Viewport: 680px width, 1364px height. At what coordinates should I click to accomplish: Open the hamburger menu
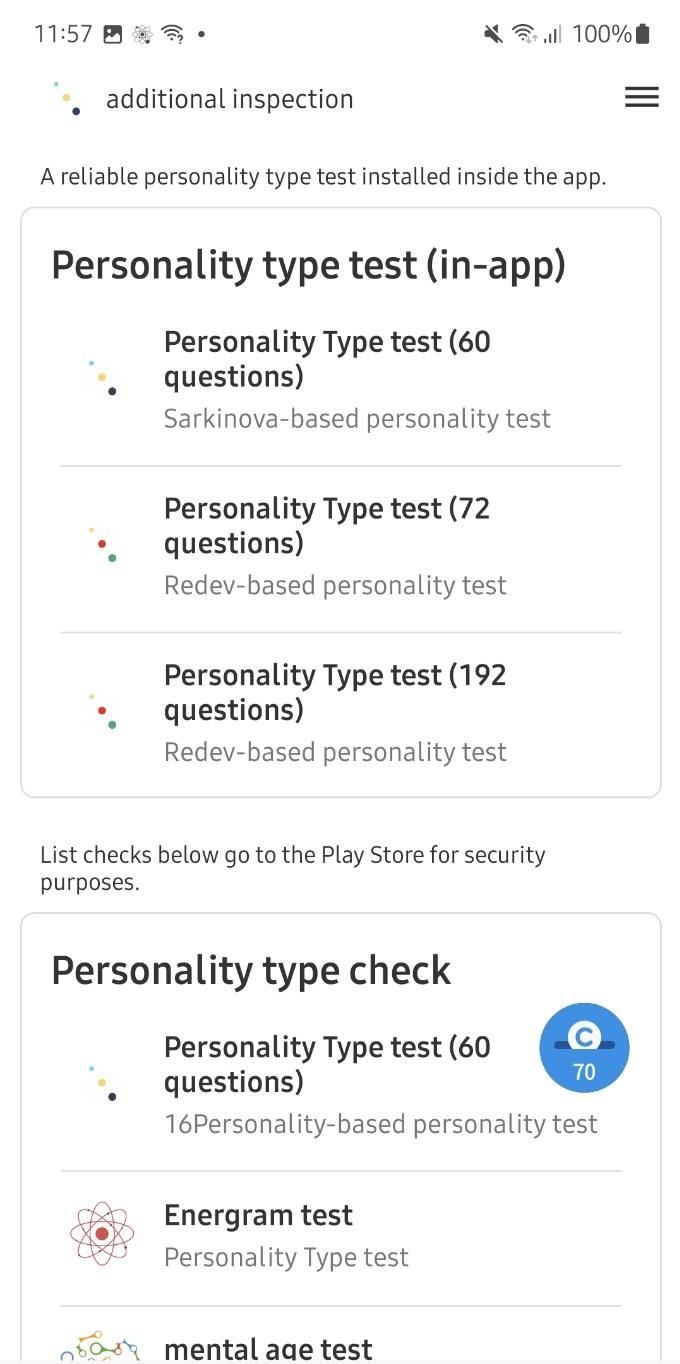click(641, 97)
